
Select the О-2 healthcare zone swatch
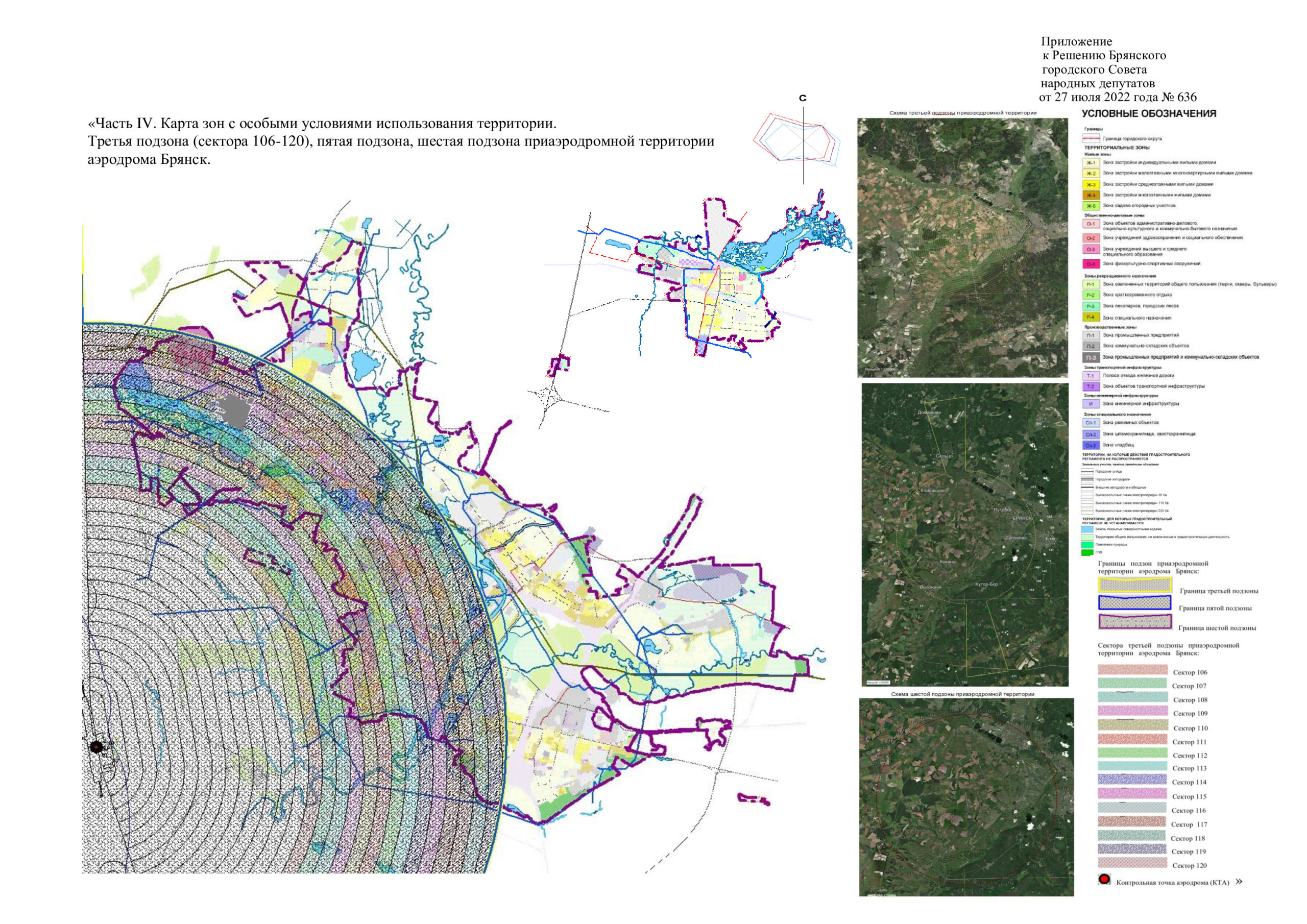1090,238
